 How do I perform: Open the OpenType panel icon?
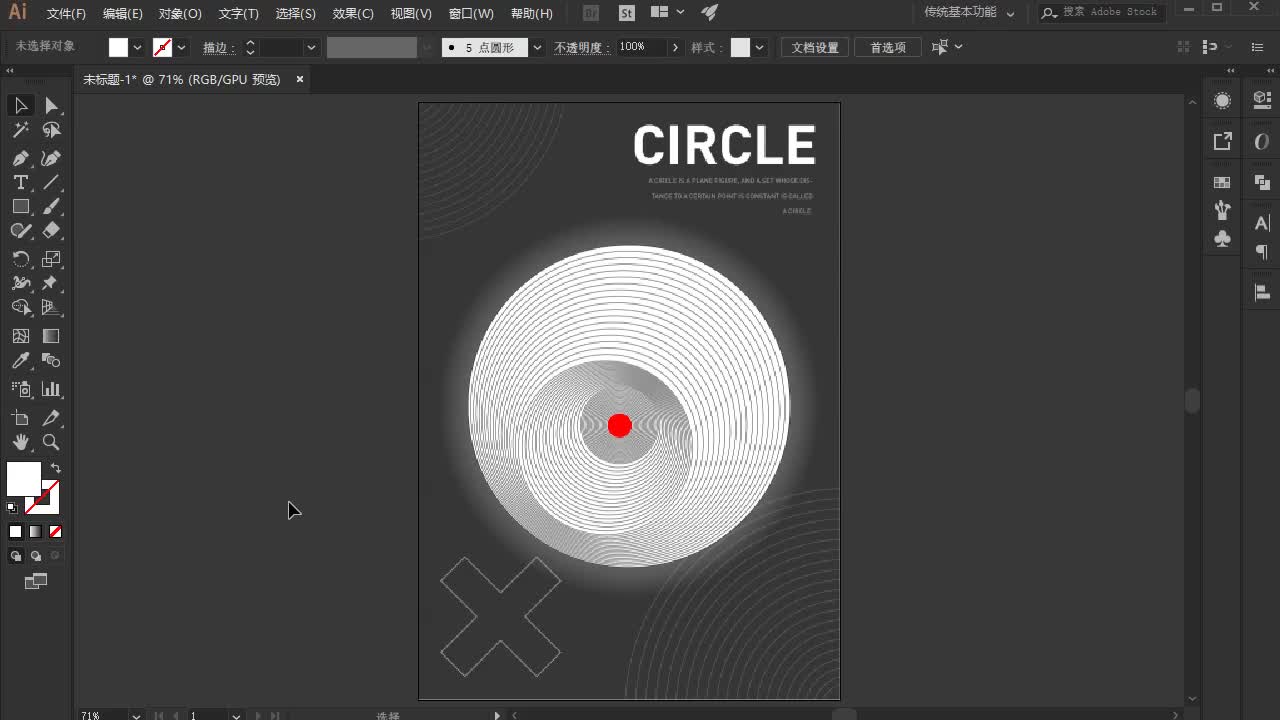point(1262,142)
